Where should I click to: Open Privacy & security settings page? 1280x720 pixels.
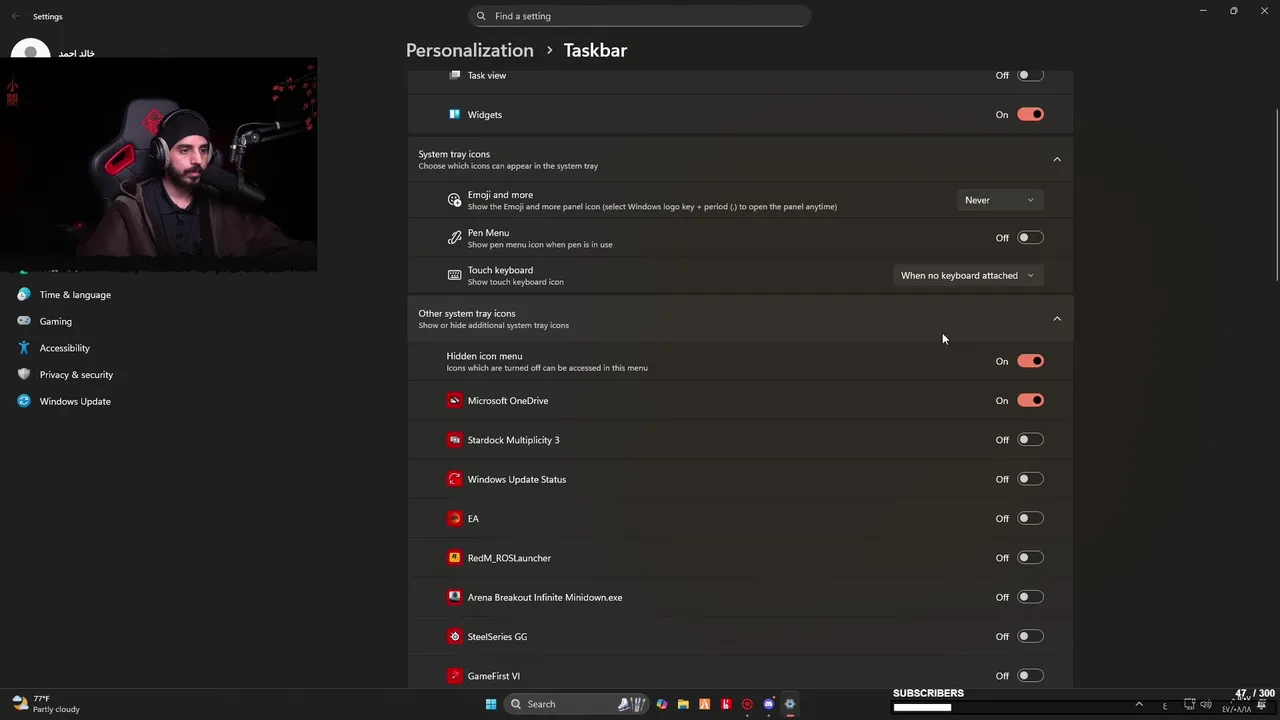(x=76, y=375)
